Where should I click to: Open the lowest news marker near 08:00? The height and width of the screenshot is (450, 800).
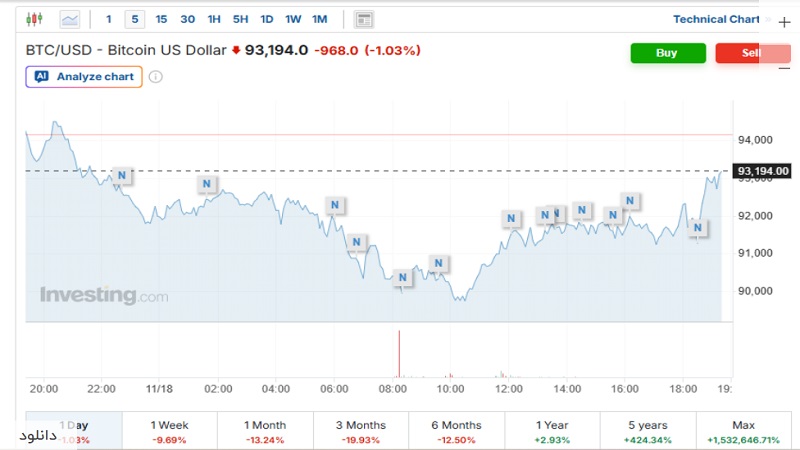(x=402, y=278)
